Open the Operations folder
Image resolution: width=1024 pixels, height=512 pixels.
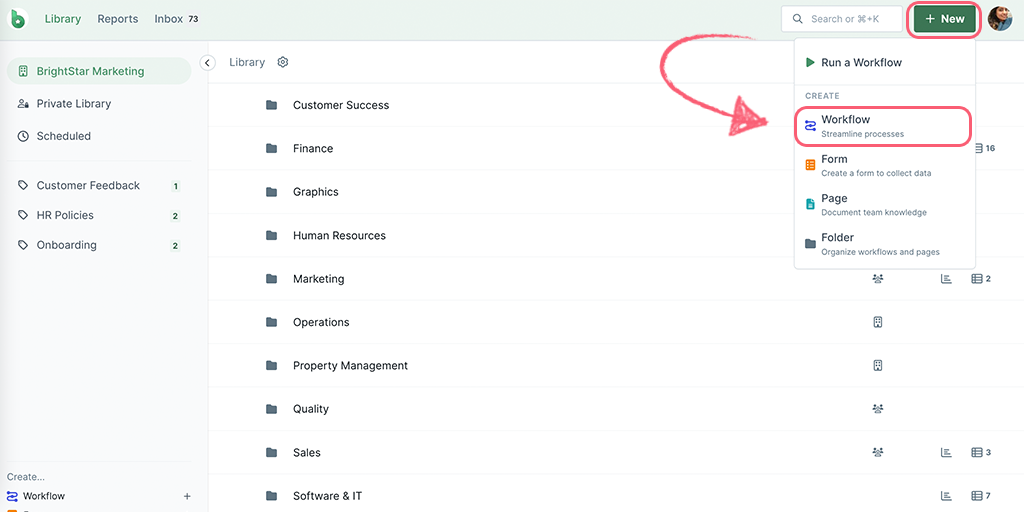[321, 322]
